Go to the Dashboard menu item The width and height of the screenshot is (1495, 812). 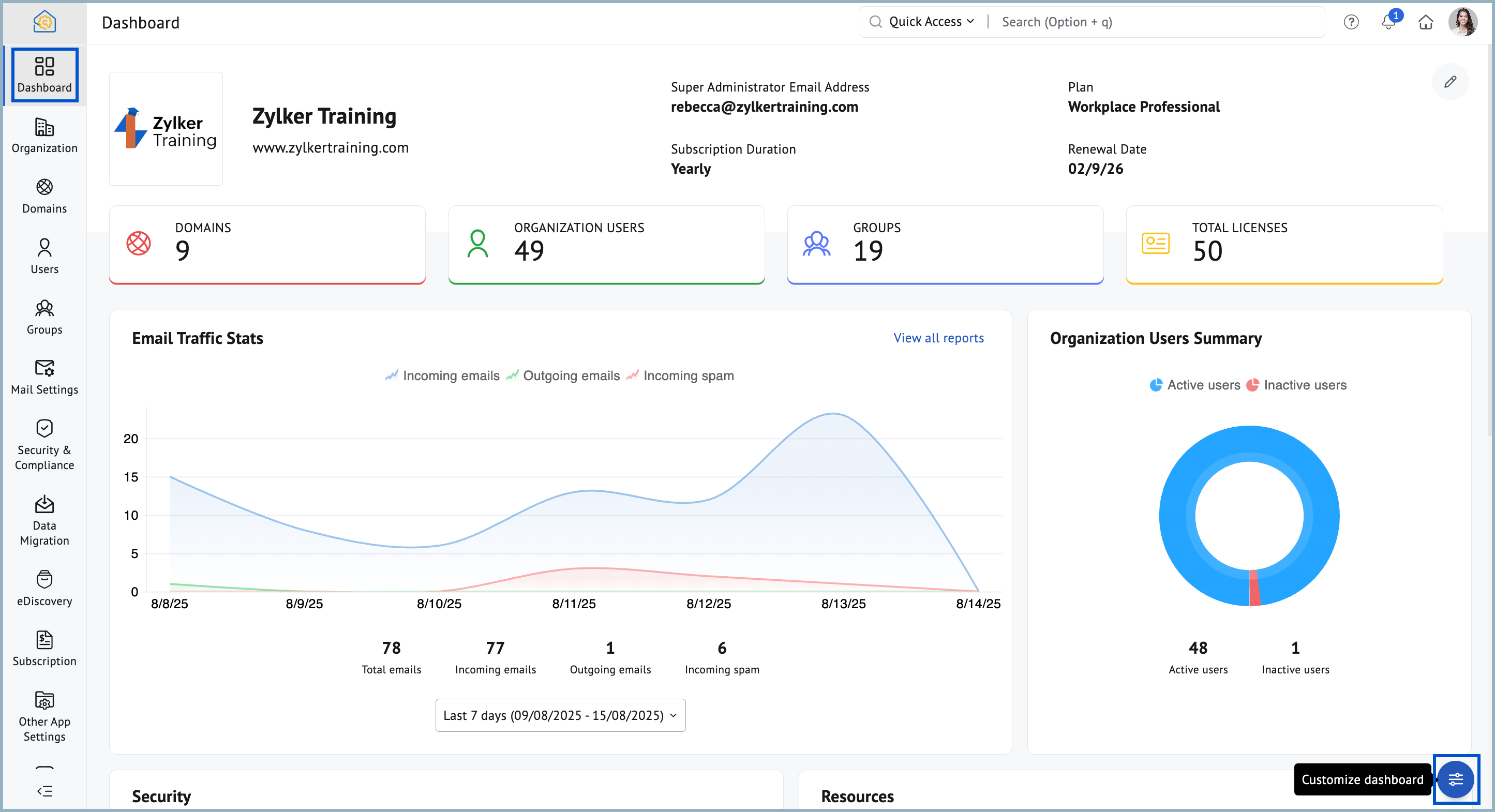(x=44, y=74)
